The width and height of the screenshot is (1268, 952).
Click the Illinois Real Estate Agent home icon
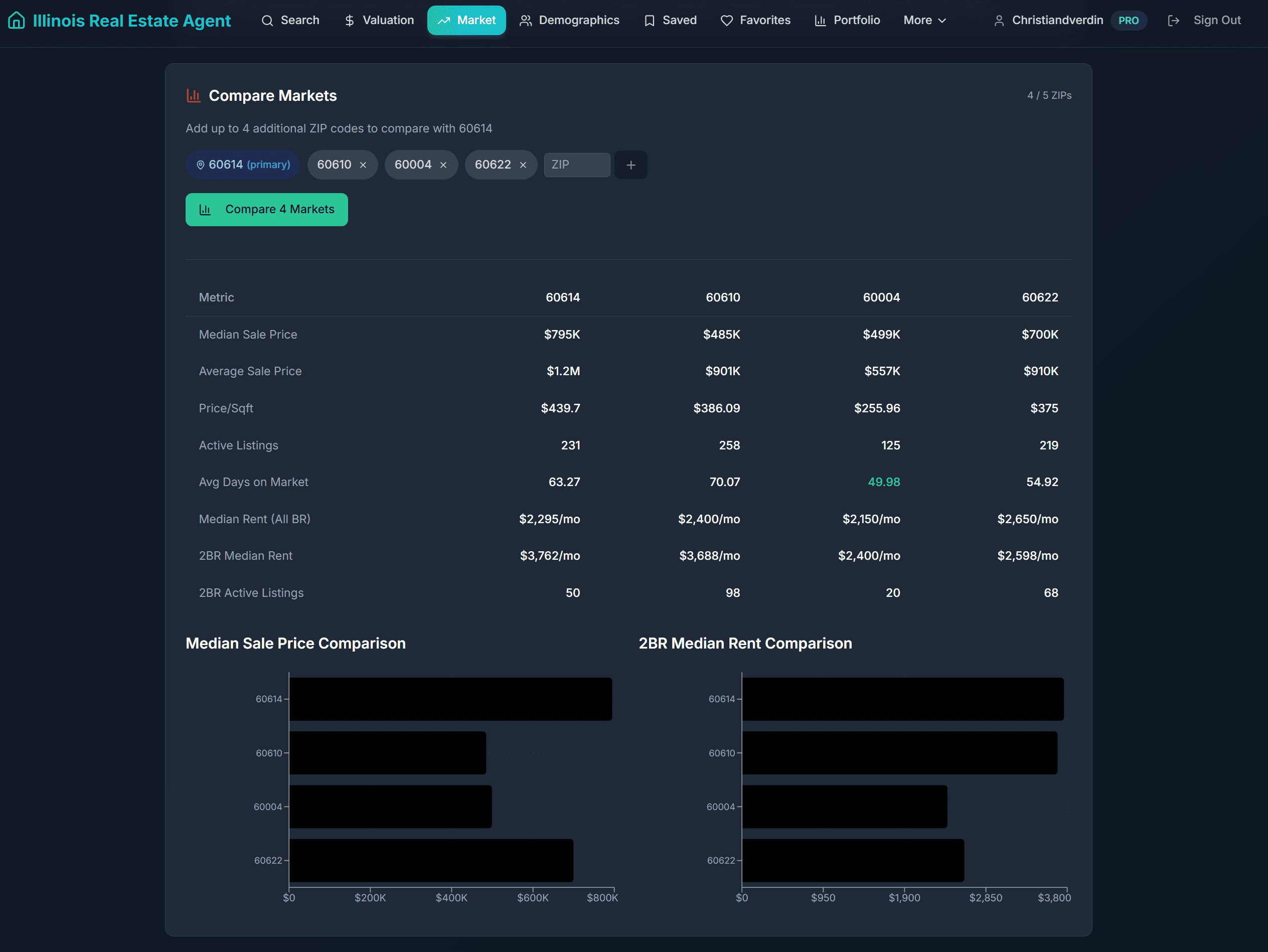[16, 20]
